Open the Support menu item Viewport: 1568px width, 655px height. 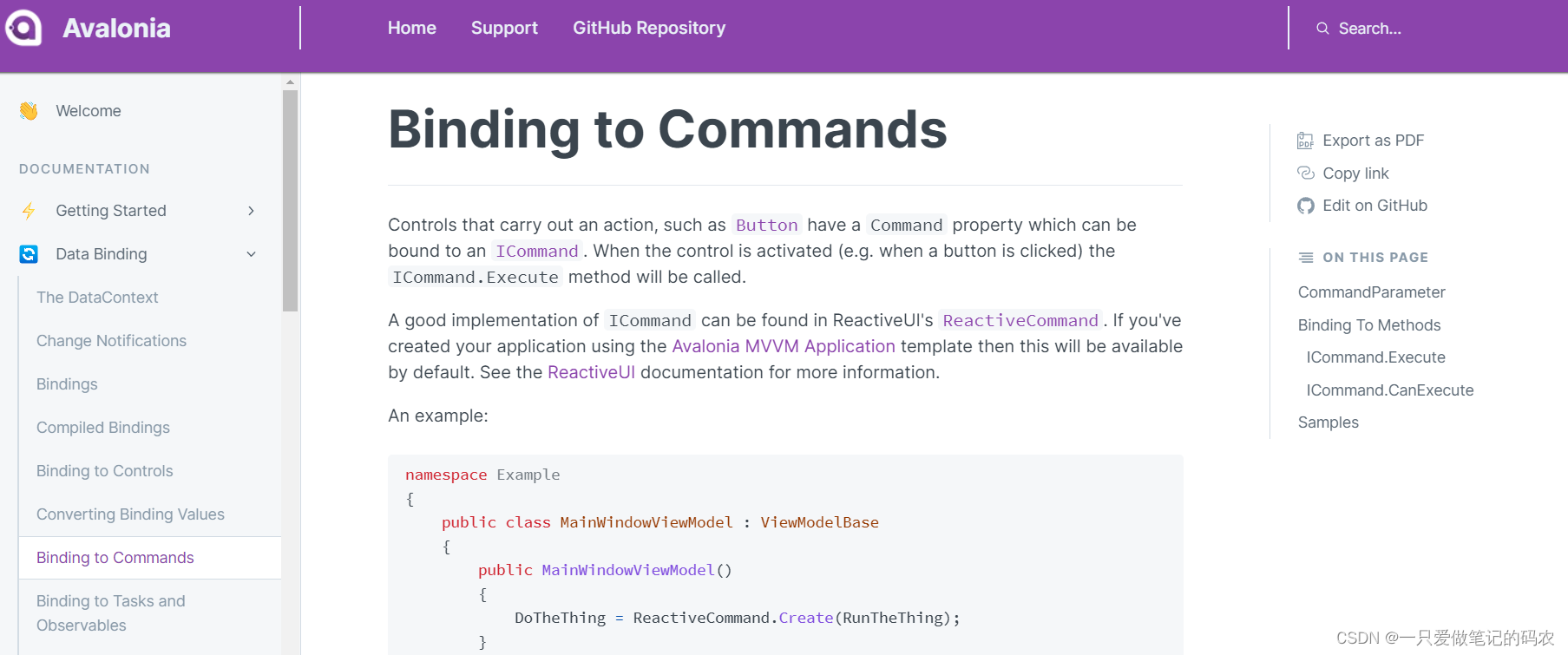pyautogui.click(x=504, y=28)
